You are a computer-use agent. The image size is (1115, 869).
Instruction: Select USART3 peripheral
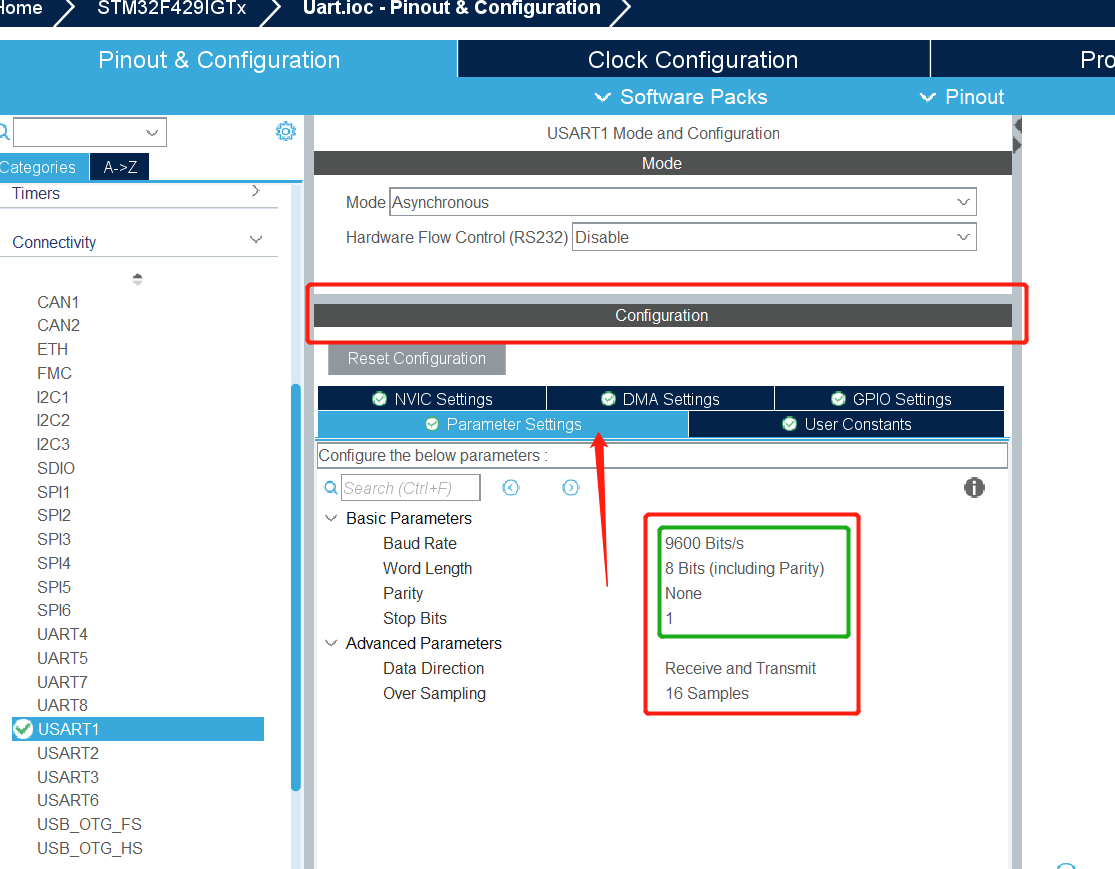(68, 777)
